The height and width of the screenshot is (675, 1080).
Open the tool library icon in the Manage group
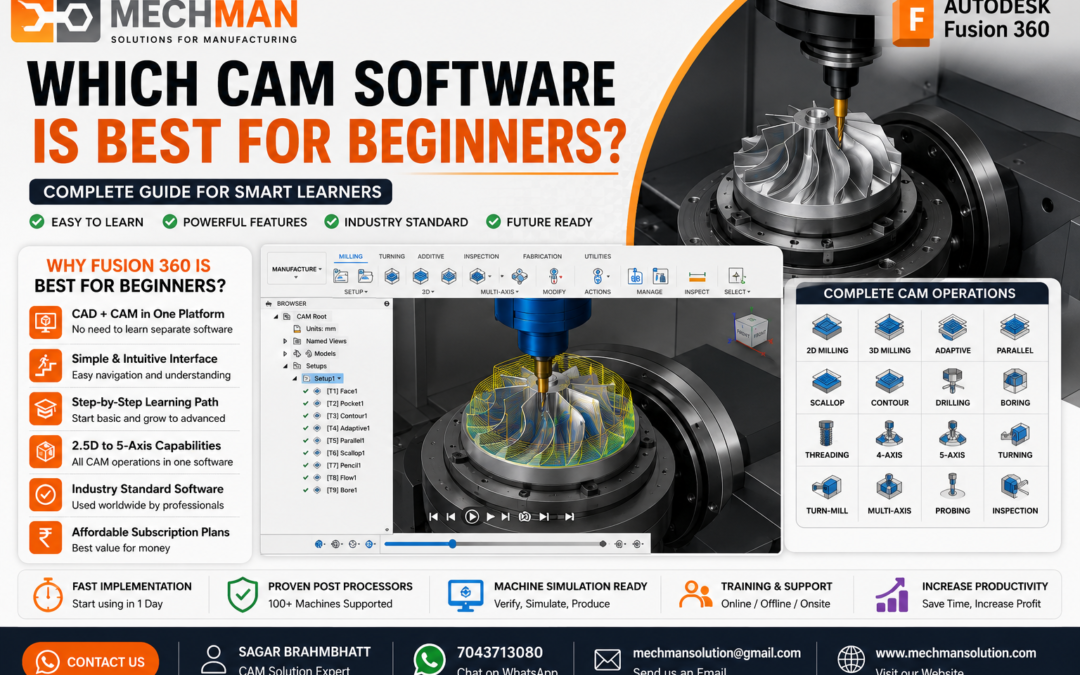[x=660, y=276]
